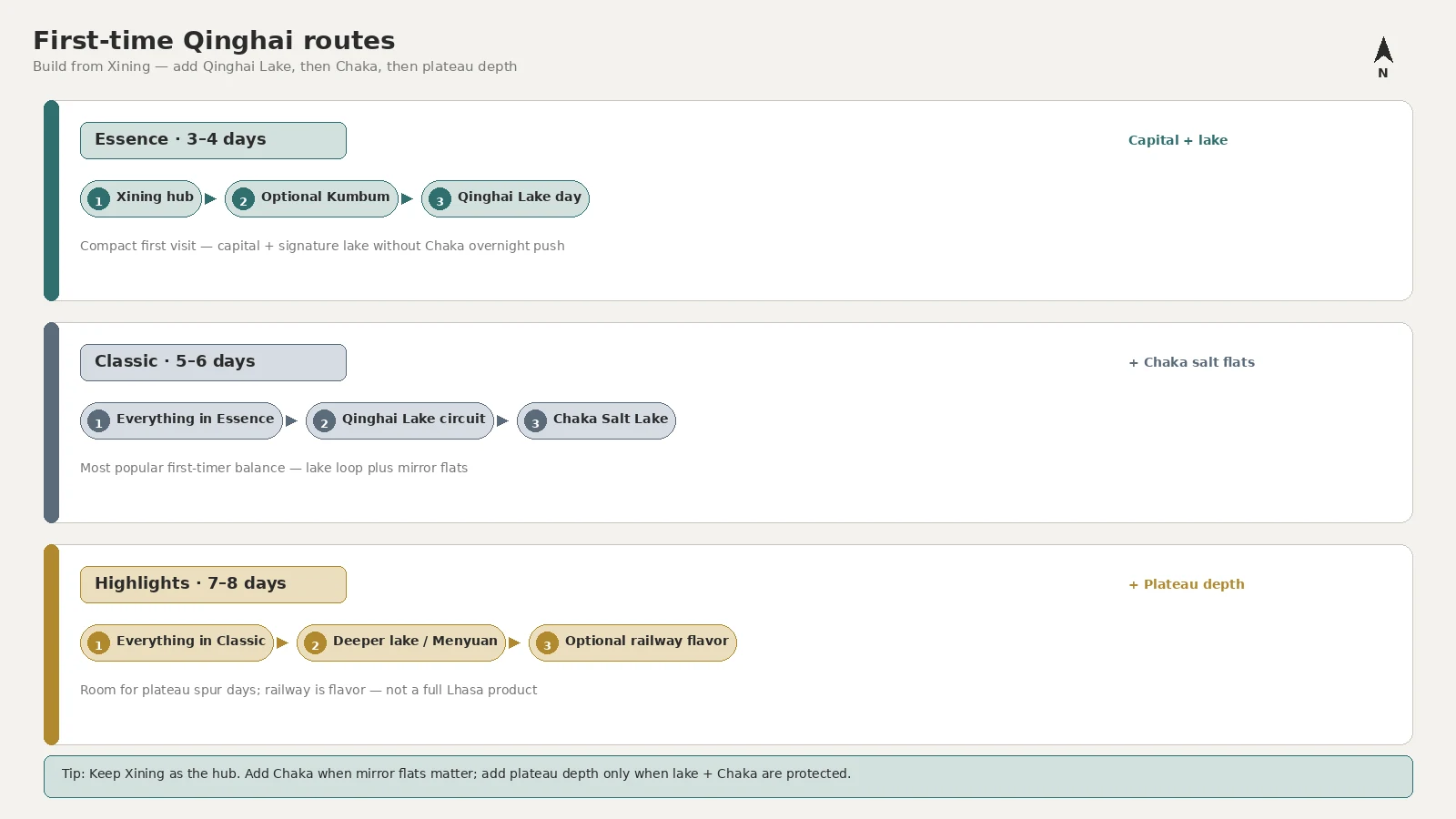Image resolution: width=1456 pixels, height=819 pixels.
Task: Click the teal color bar of Essence card
Action: pos(51,200)
